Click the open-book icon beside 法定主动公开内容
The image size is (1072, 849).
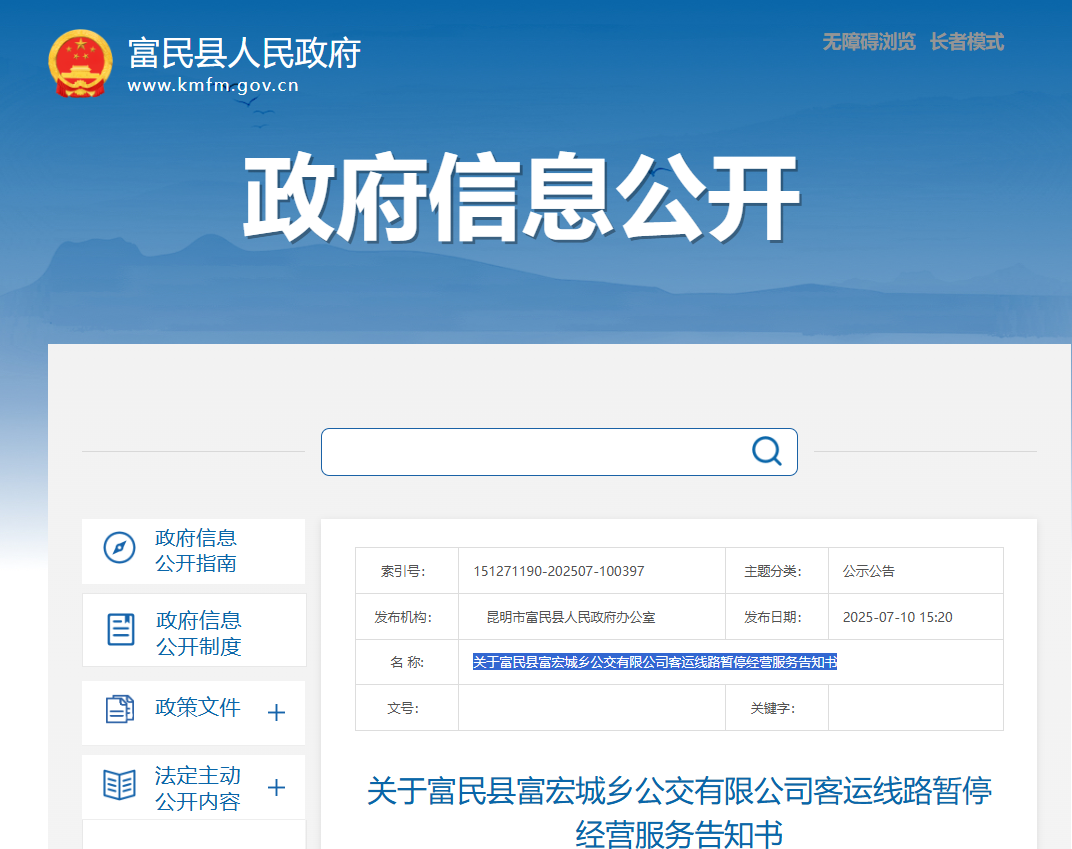(x=119, y=785)
